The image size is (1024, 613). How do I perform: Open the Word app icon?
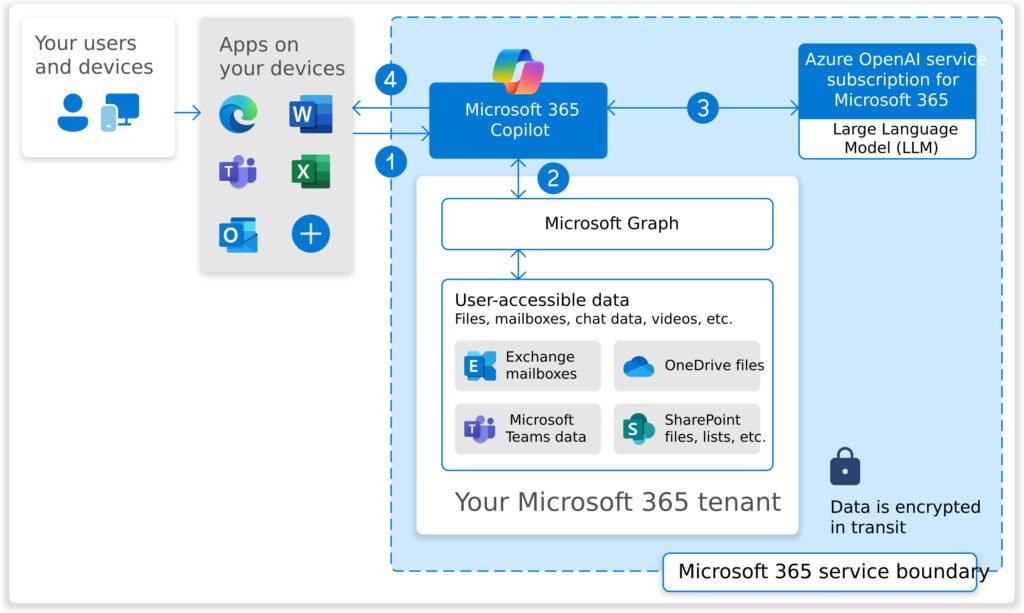[310, 114]
